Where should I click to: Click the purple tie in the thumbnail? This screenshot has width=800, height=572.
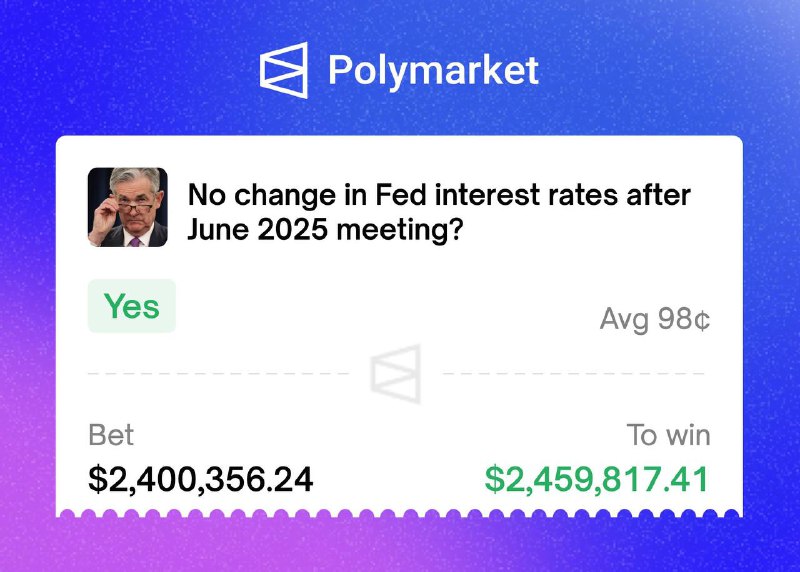point(134,241)
